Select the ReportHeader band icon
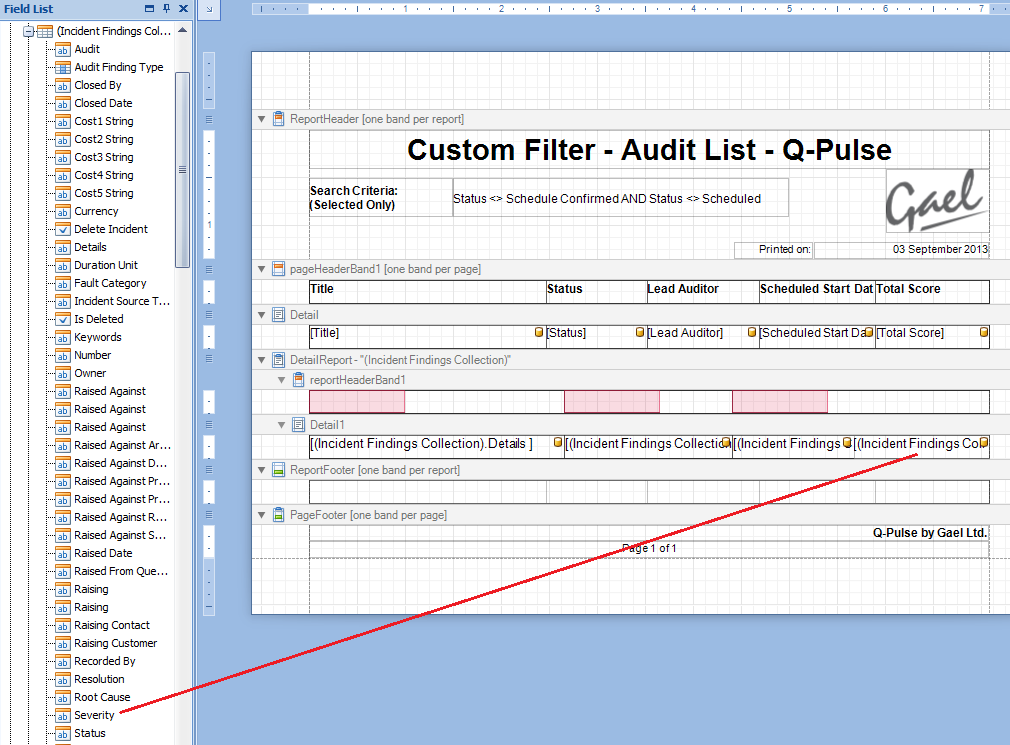 click(278, 119)
